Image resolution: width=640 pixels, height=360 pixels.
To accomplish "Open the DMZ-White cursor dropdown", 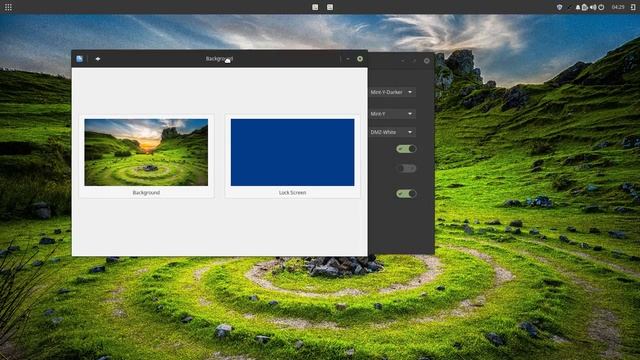I will (392, 132).
